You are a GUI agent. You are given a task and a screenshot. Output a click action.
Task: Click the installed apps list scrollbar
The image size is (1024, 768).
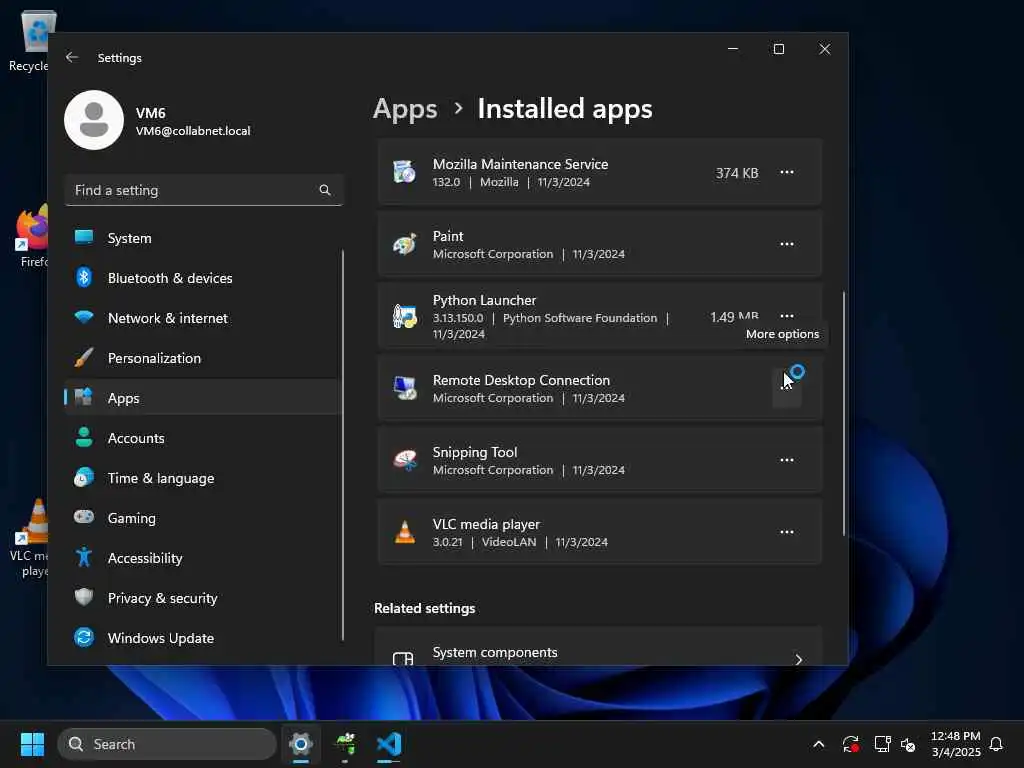pyautogui.click(x=844, y=413)
